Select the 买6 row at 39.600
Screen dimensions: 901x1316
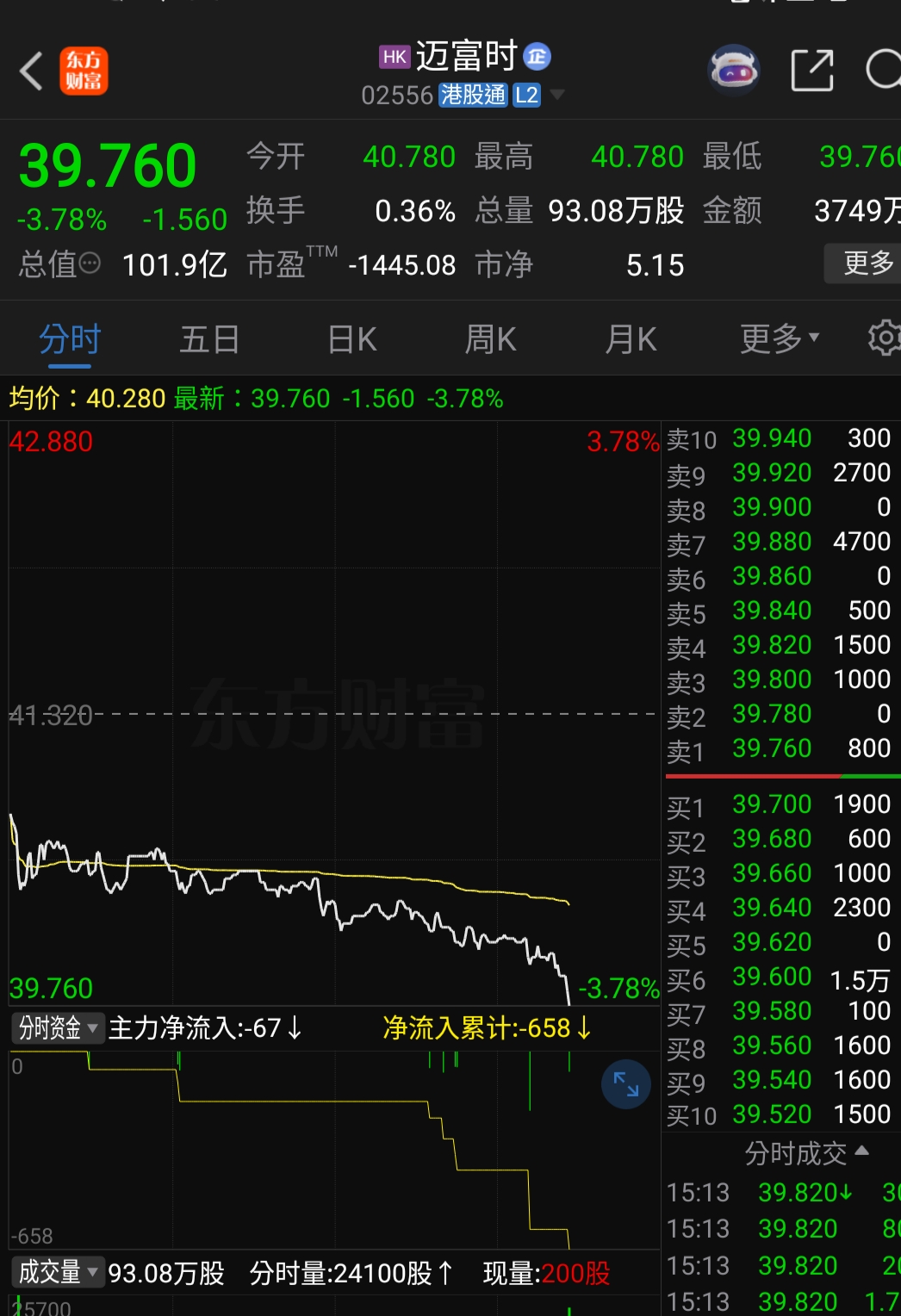tap(781, 977)
